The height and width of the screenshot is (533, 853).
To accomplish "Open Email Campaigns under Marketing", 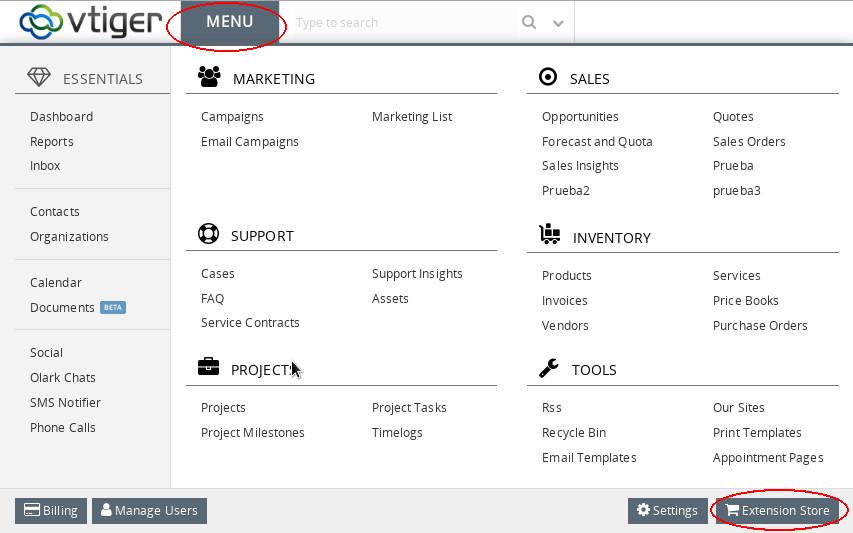I will 249,142.
